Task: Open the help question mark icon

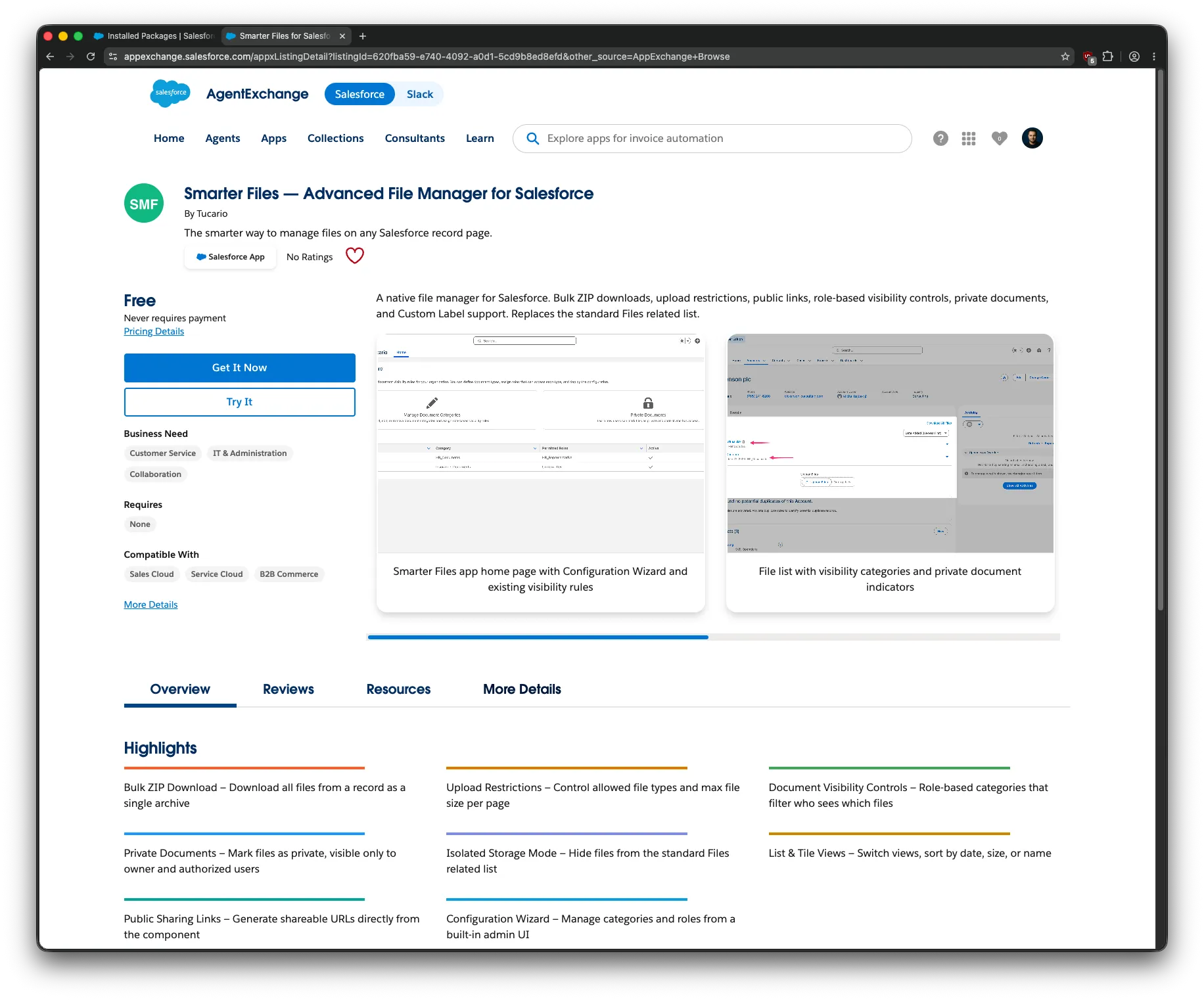Action: [940, 139]
